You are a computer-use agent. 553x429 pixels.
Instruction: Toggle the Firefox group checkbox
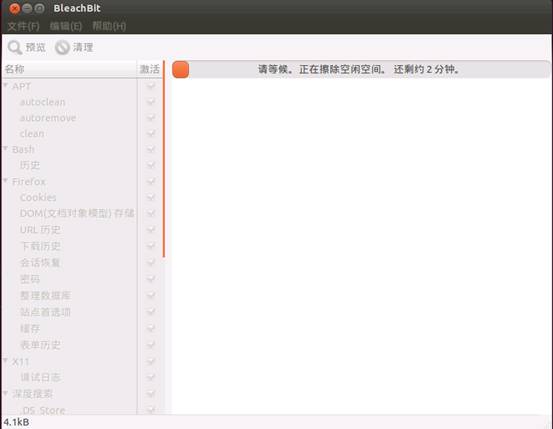151,181
